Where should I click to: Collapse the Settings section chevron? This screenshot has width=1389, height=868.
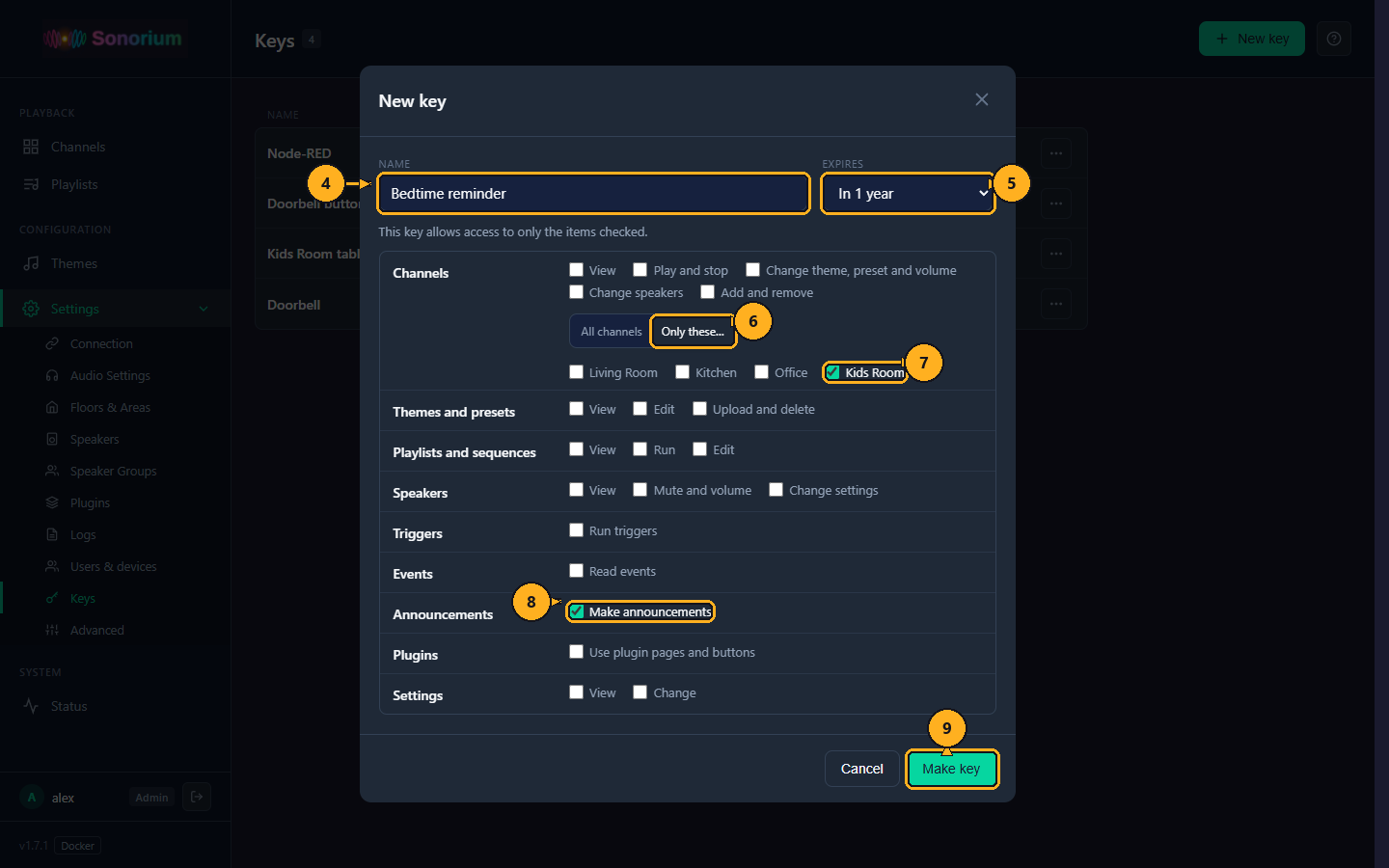tap(203, 309)
